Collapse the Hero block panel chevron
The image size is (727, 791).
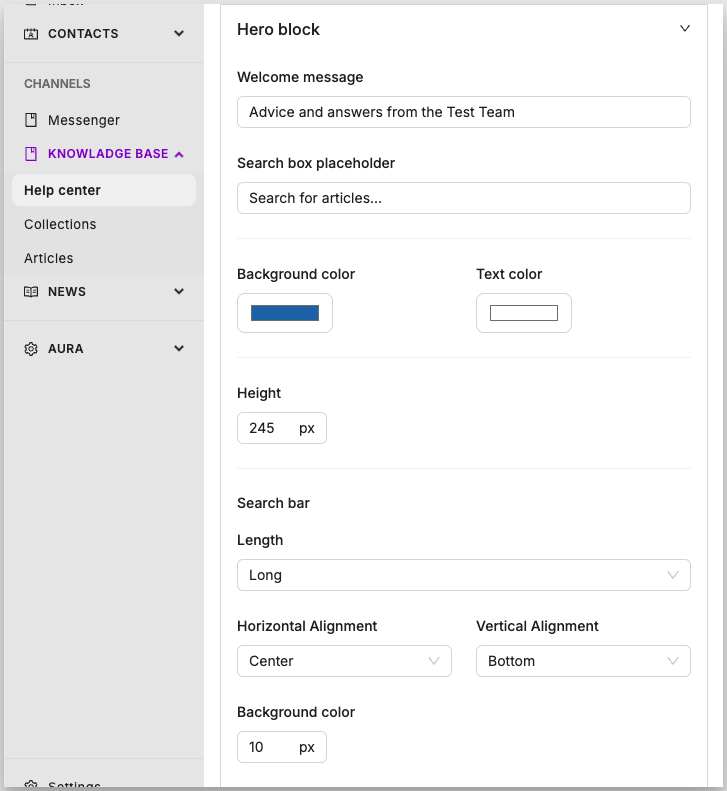point(685,28)
